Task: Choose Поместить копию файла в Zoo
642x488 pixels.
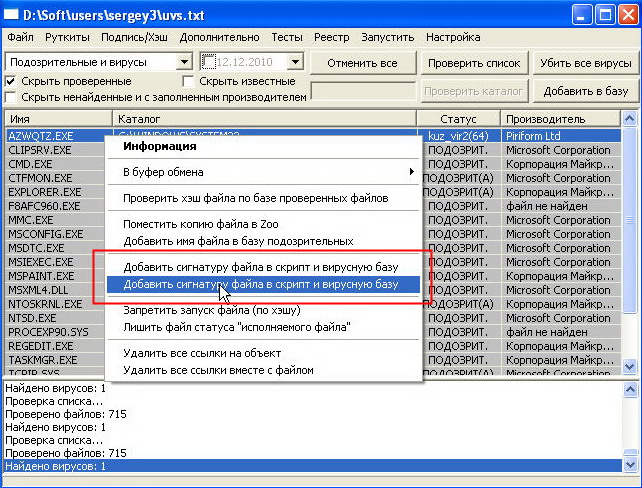Action: (264, 224)
